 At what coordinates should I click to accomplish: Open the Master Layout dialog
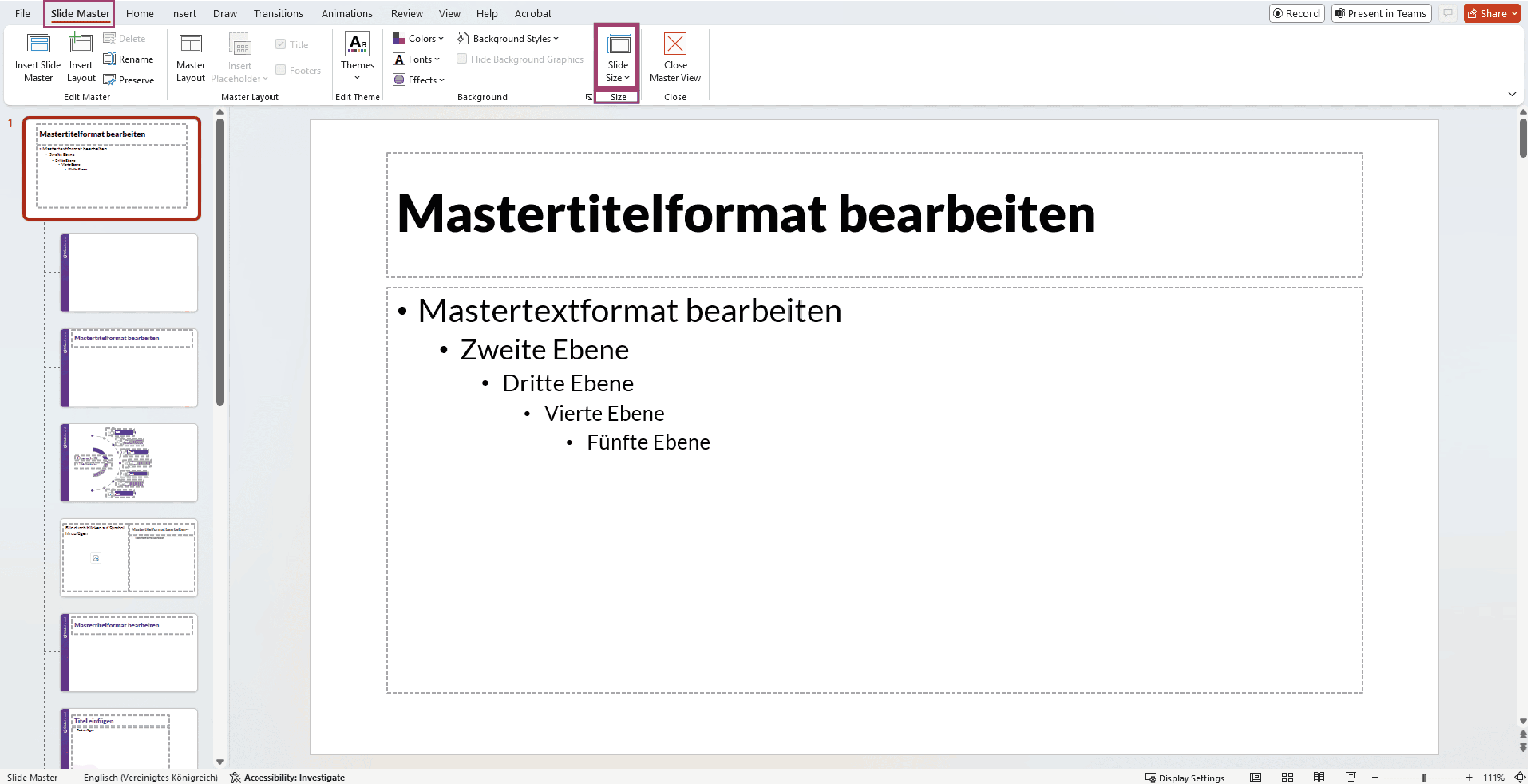(x=190, y=57)
